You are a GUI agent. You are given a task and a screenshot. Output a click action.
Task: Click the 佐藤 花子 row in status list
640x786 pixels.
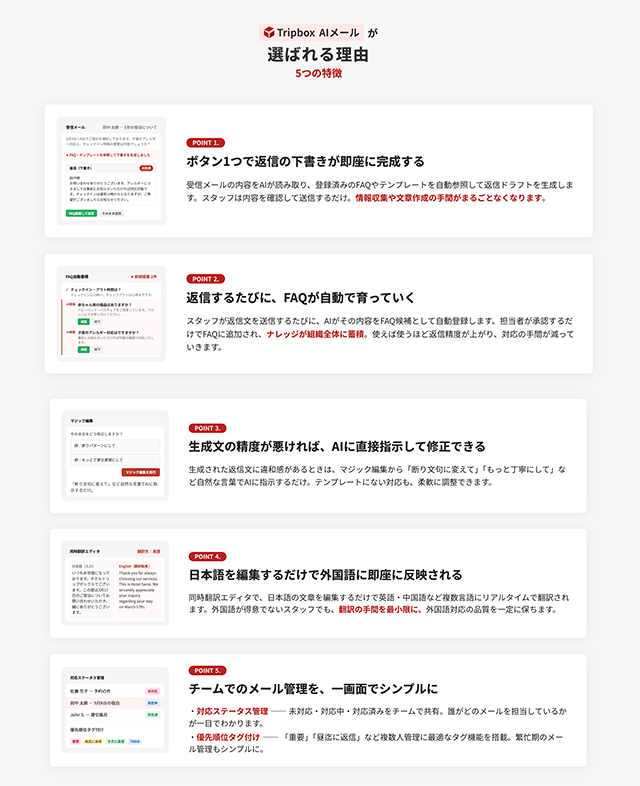pos(115,691)
